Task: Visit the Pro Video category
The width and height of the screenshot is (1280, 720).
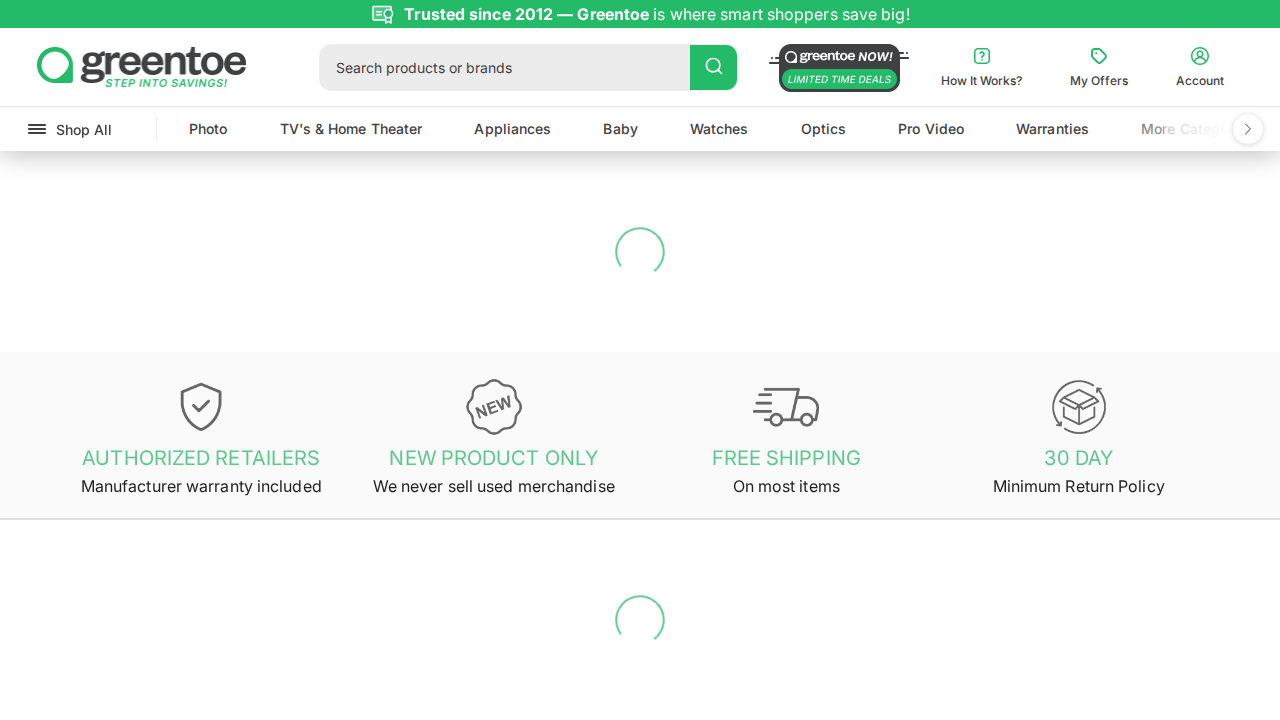Action: (931, 129)
